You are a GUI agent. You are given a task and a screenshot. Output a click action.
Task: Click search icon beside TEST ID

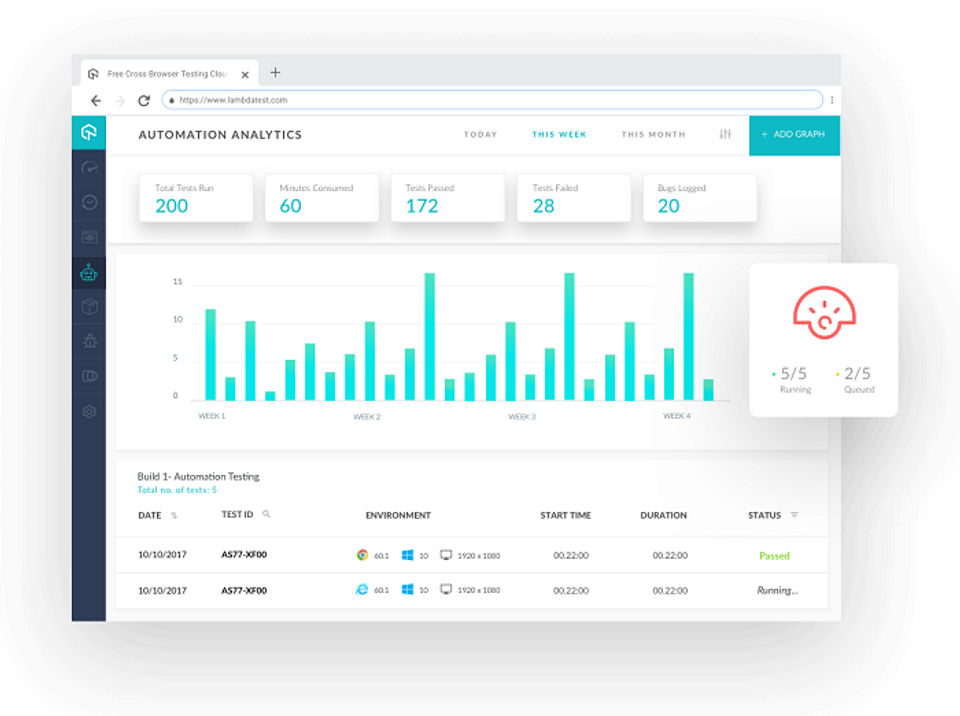266,514
